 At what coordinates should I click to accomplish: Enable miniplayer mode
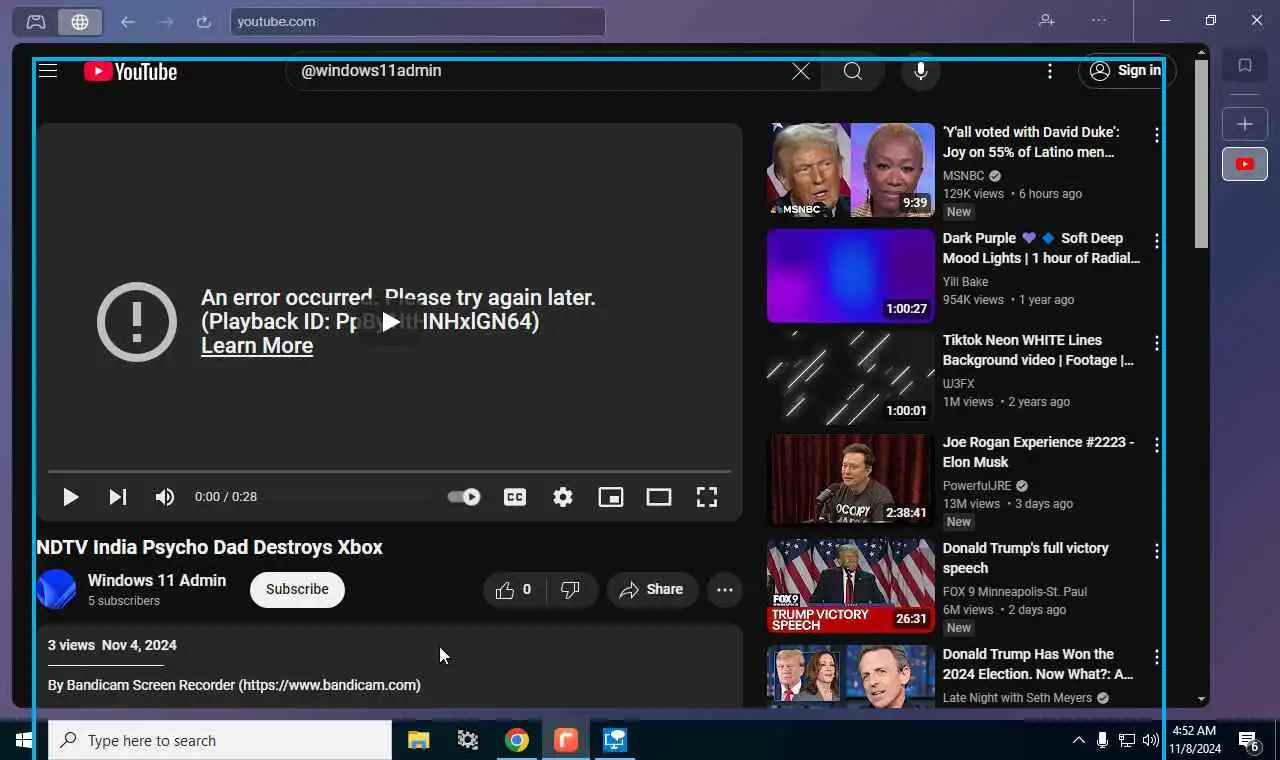611,497
